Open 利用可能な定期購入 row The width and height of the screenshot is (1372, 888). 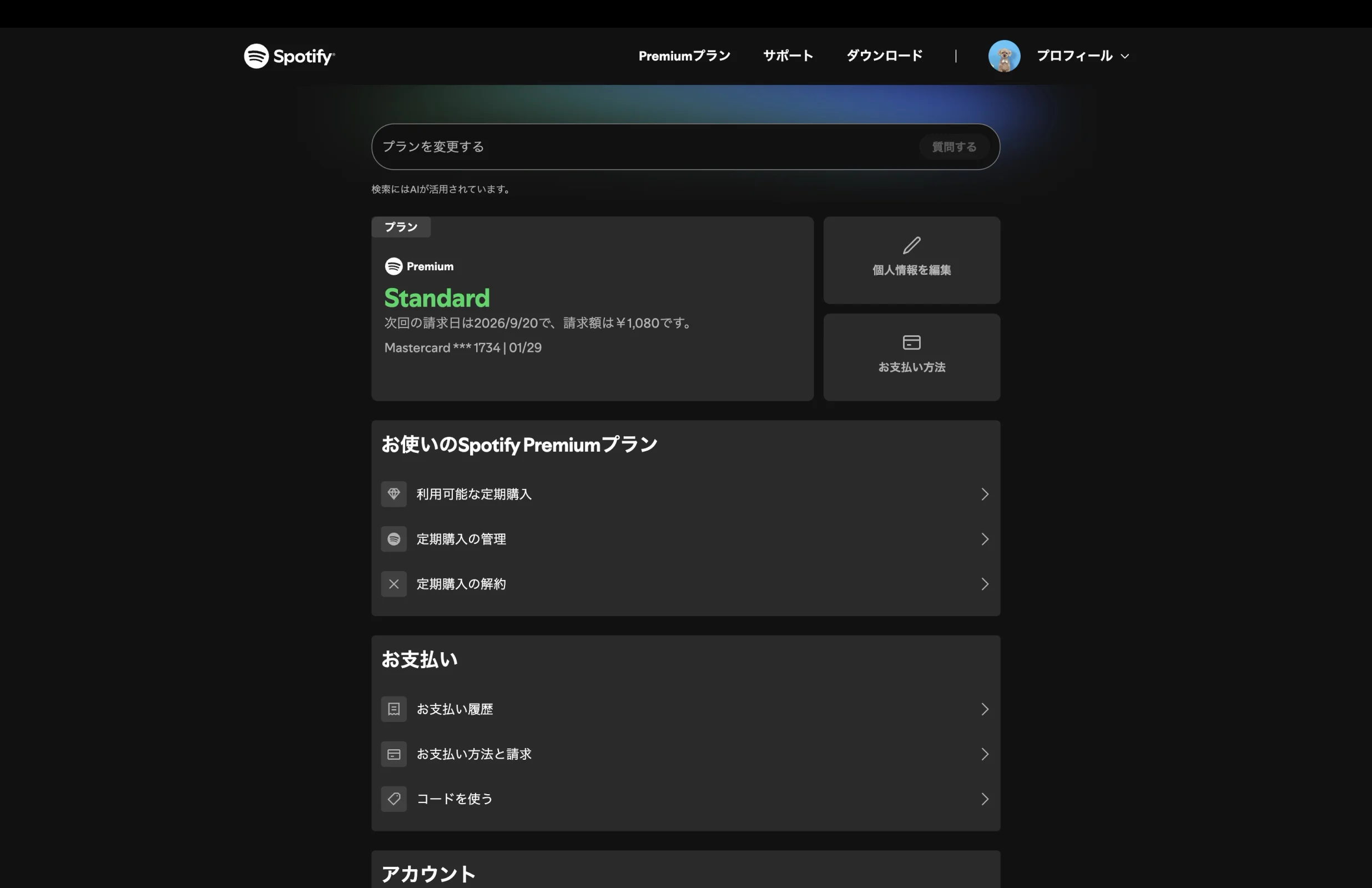[685, 494]
